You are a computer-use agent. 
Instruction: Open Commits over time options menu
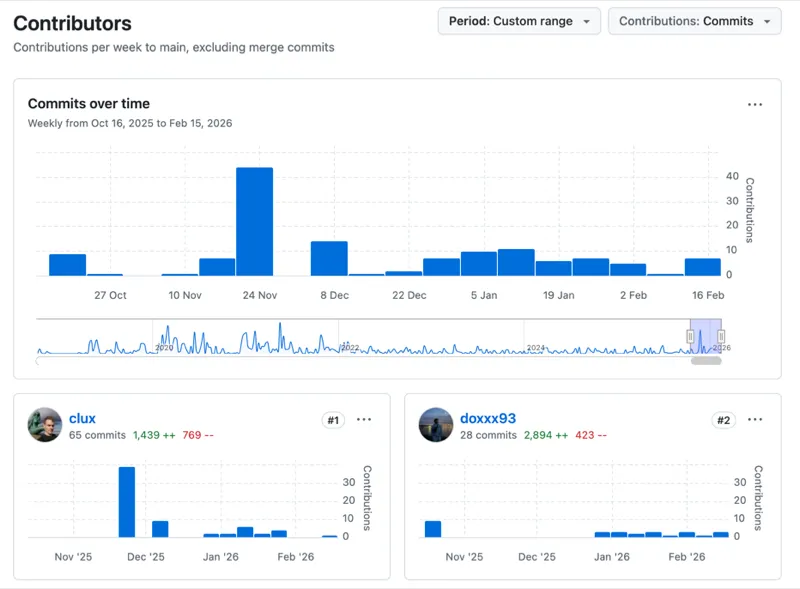[755, 104]
